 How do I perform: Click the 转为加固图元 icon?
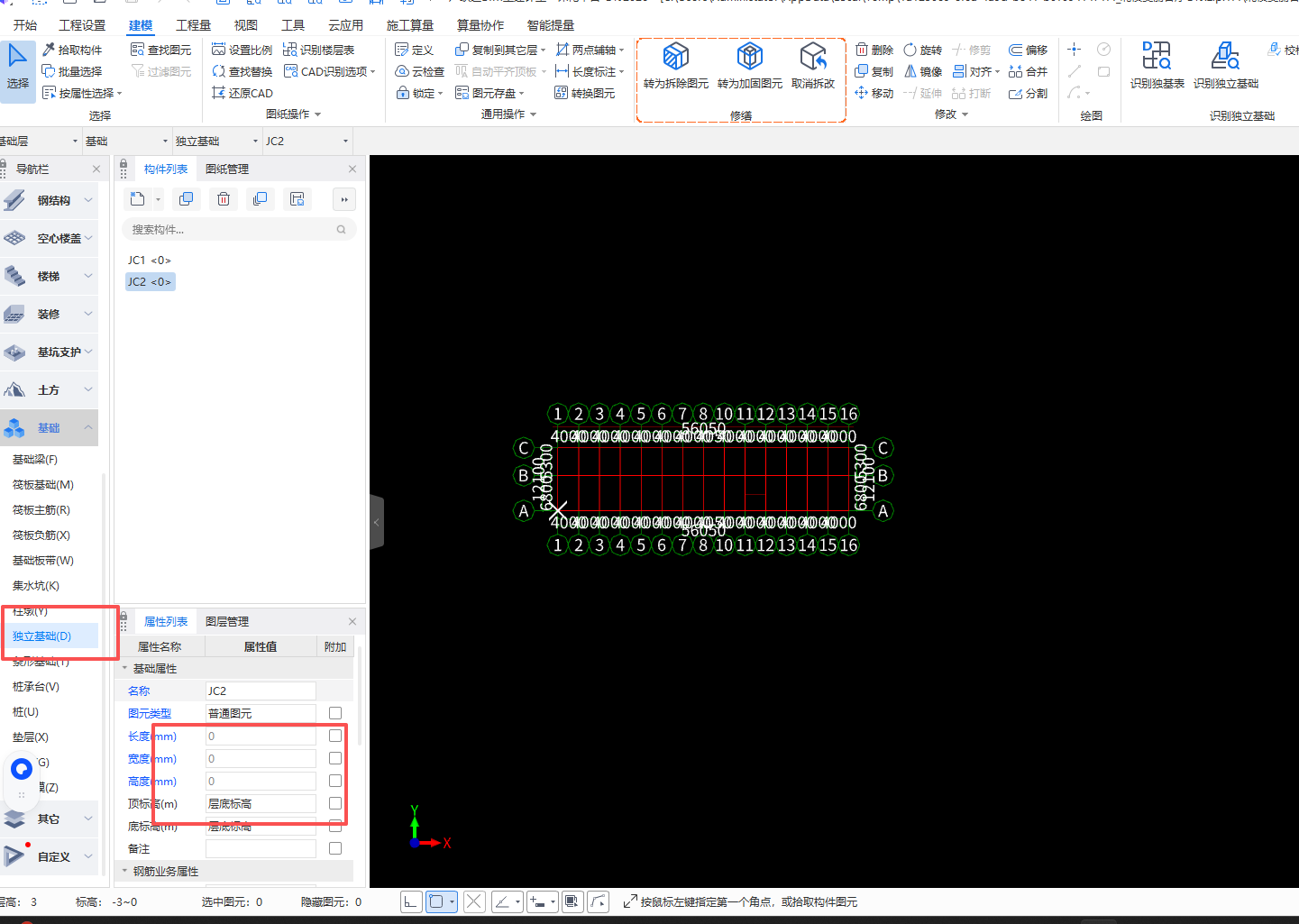[x=749, y=58]
